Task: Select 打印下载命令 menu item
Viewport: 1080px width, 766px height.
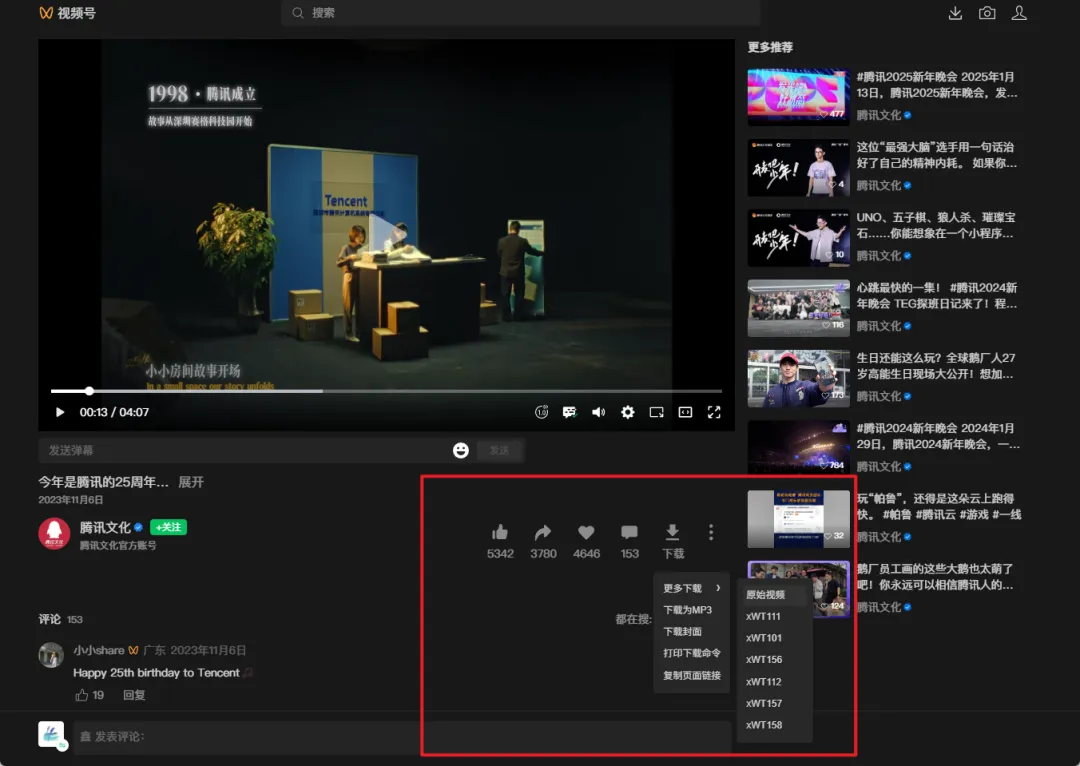Action: coord(692,653)
